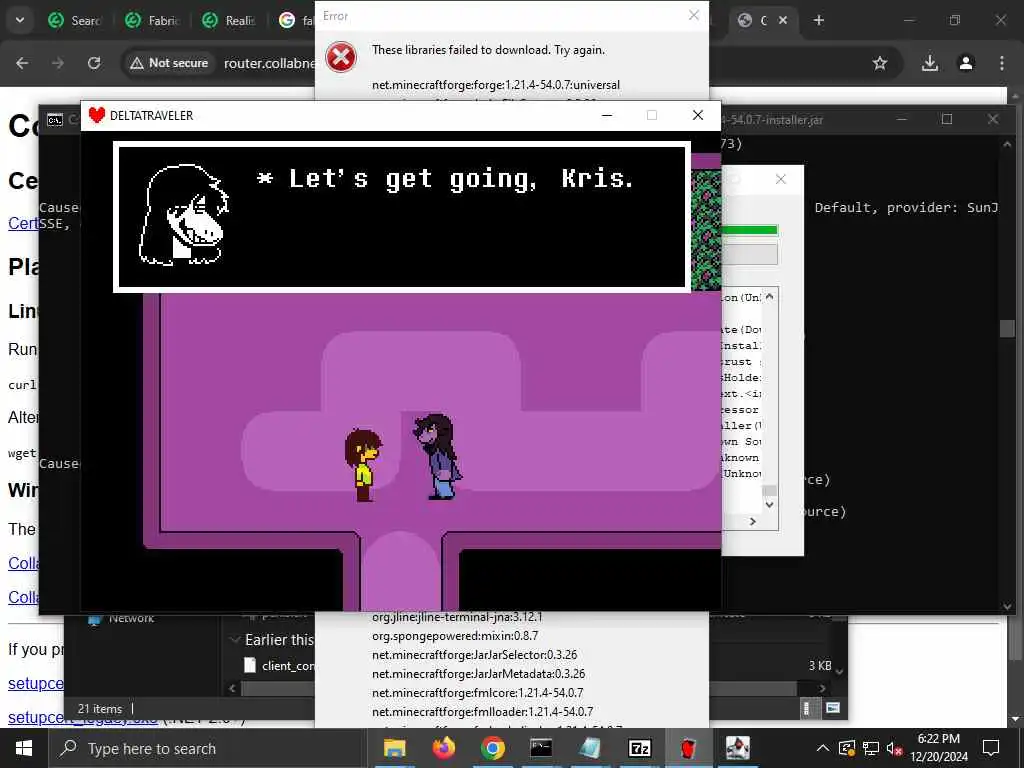The width and height of the screenshot is (1024, 768).
Task: Close the small installer dialog
Action: pyautogui.click(x=780, y=179)
